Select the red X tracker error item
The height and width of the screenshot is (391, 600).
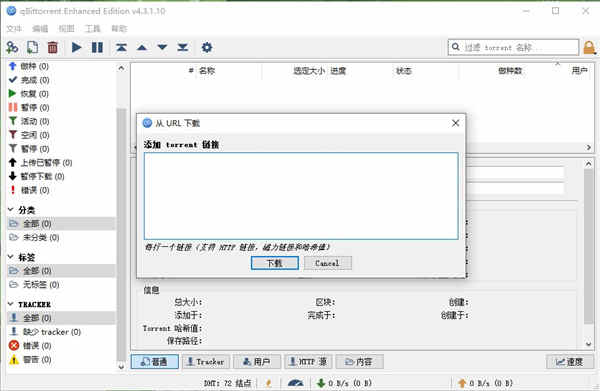tap(30, 345)
